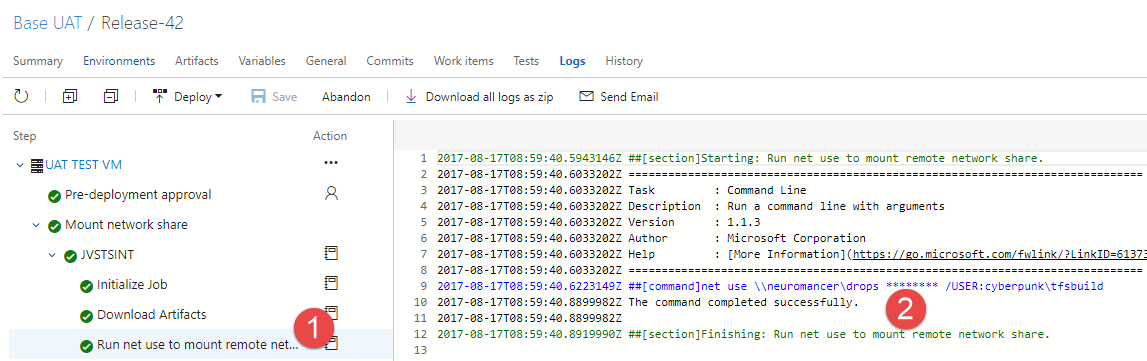The height and width of the screenshot is (361, 1147).
Task: Click the Collapse all steps icon
Action: pyautogui.click(x=111, y=96)
